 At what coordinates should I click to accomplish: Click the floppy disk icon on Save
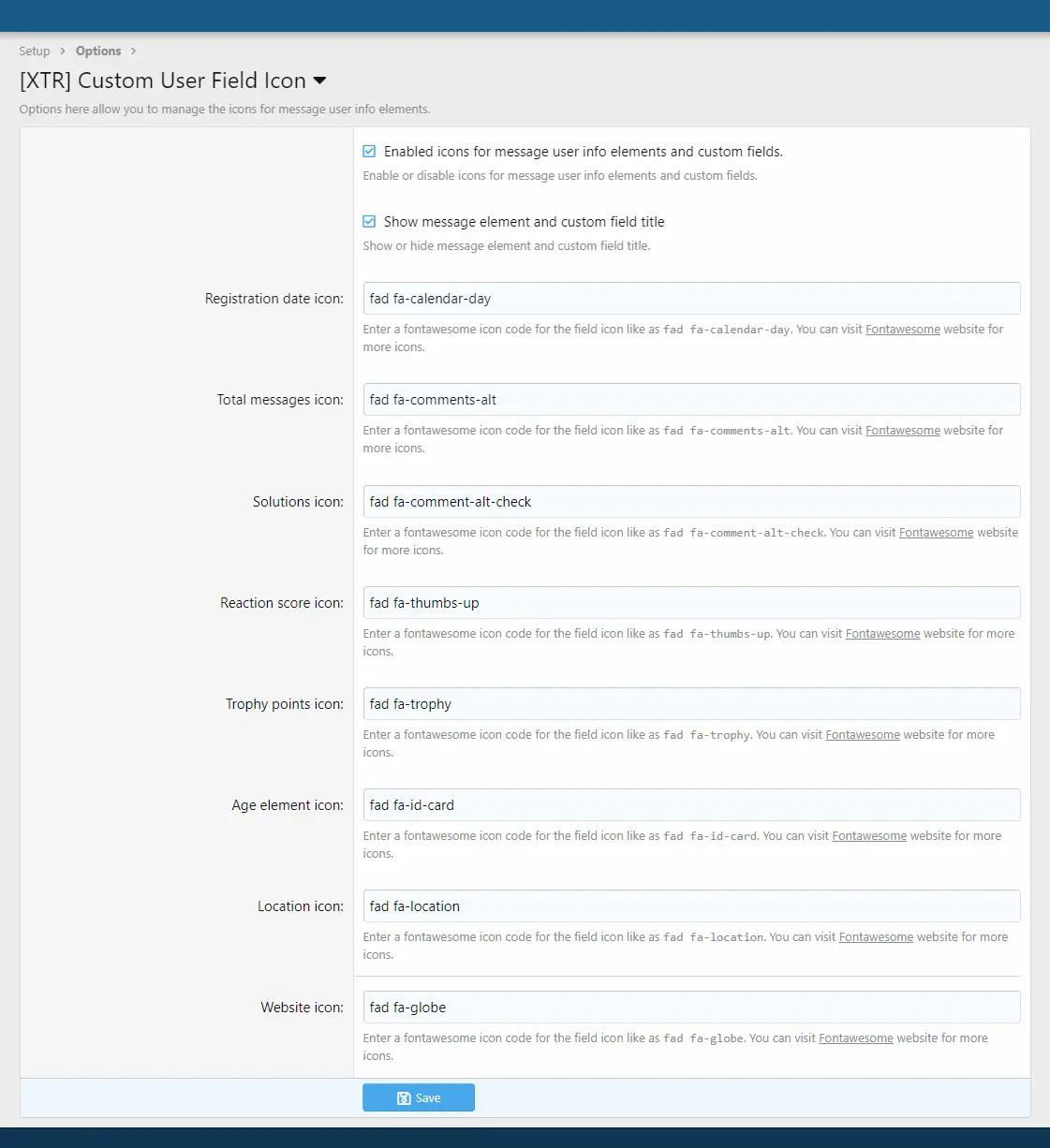(x=404, y=1098)
